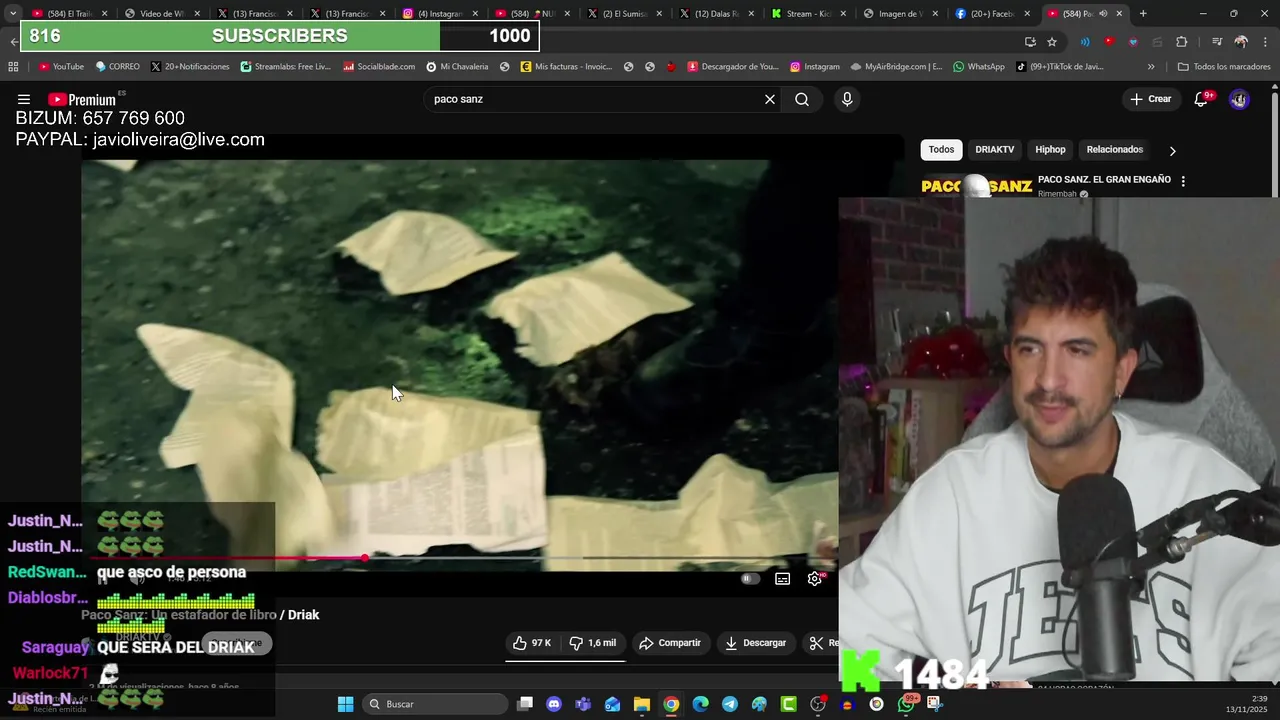
Task: Open options menu for 'PACO SANZ. EL GRAN ENGAÑO'
Action: 1183,181
